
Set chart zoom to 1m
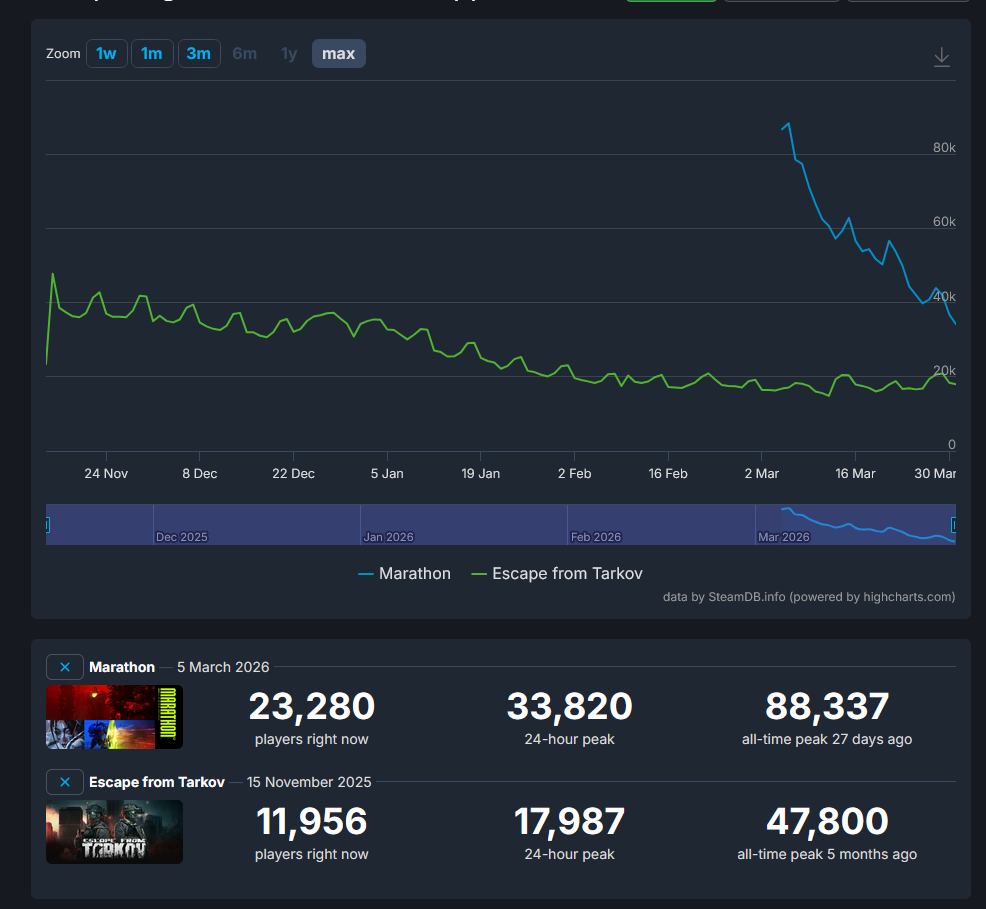152,53
